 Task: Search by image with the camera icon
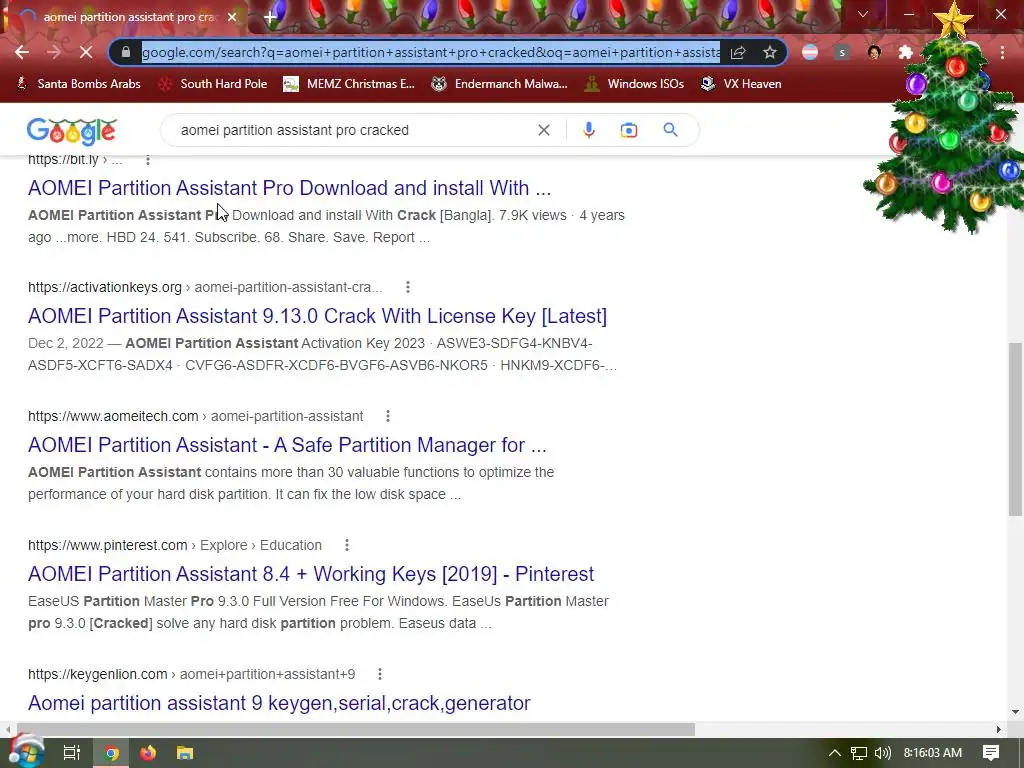[629, 130]
